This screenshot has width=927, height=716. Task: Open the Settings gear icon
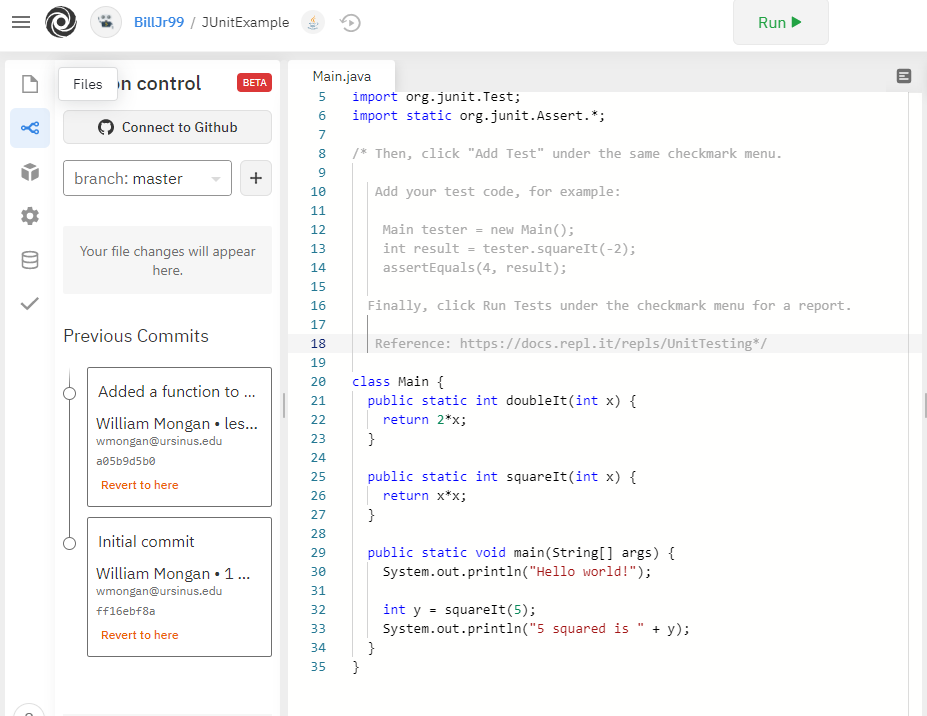pos(30,216)
